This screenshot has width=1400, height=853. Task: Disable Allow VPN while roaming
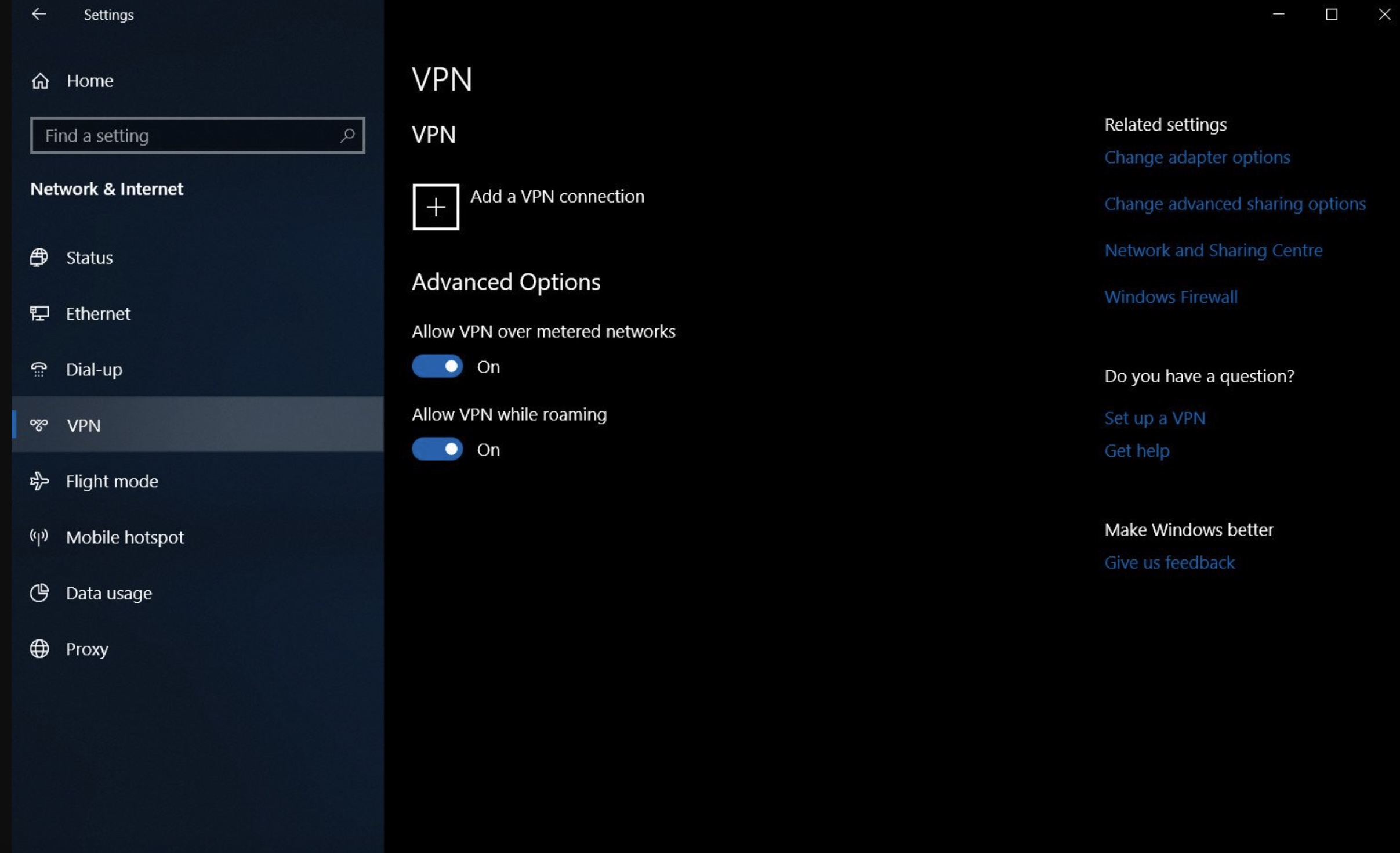pos(438,448)
